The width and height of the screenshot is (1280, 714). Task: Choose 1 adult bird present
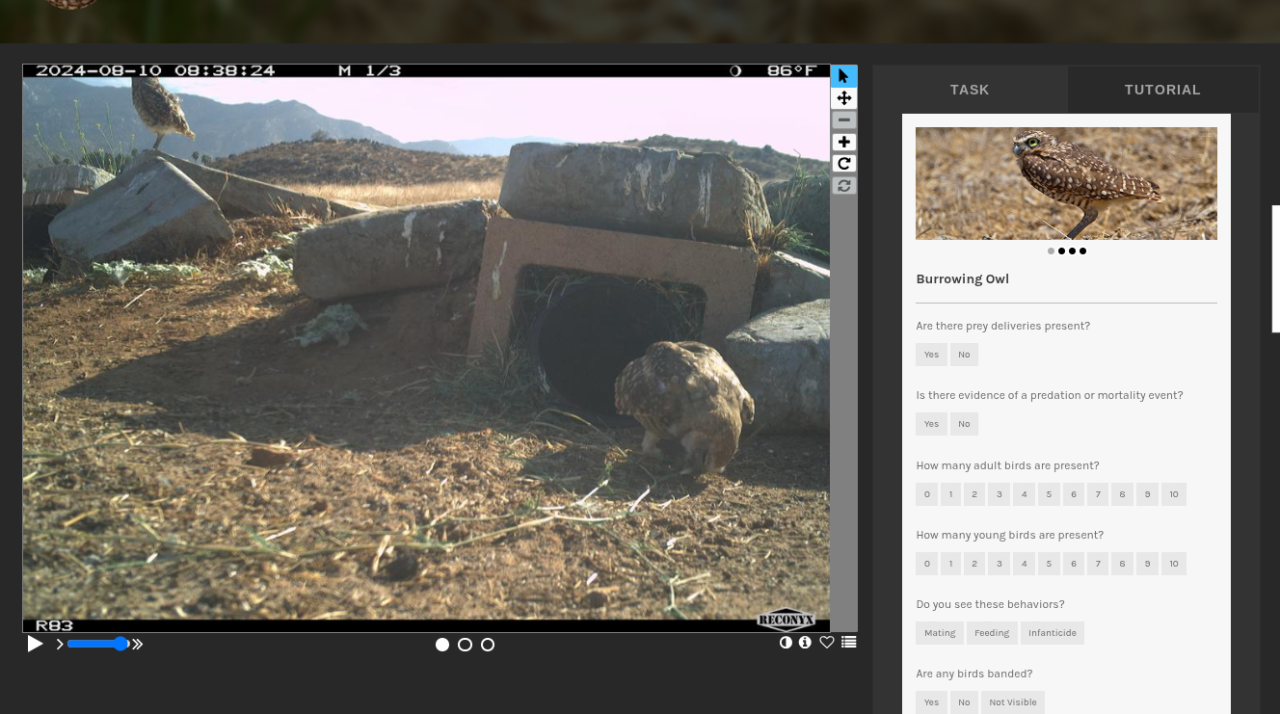(x=951, y=494)
